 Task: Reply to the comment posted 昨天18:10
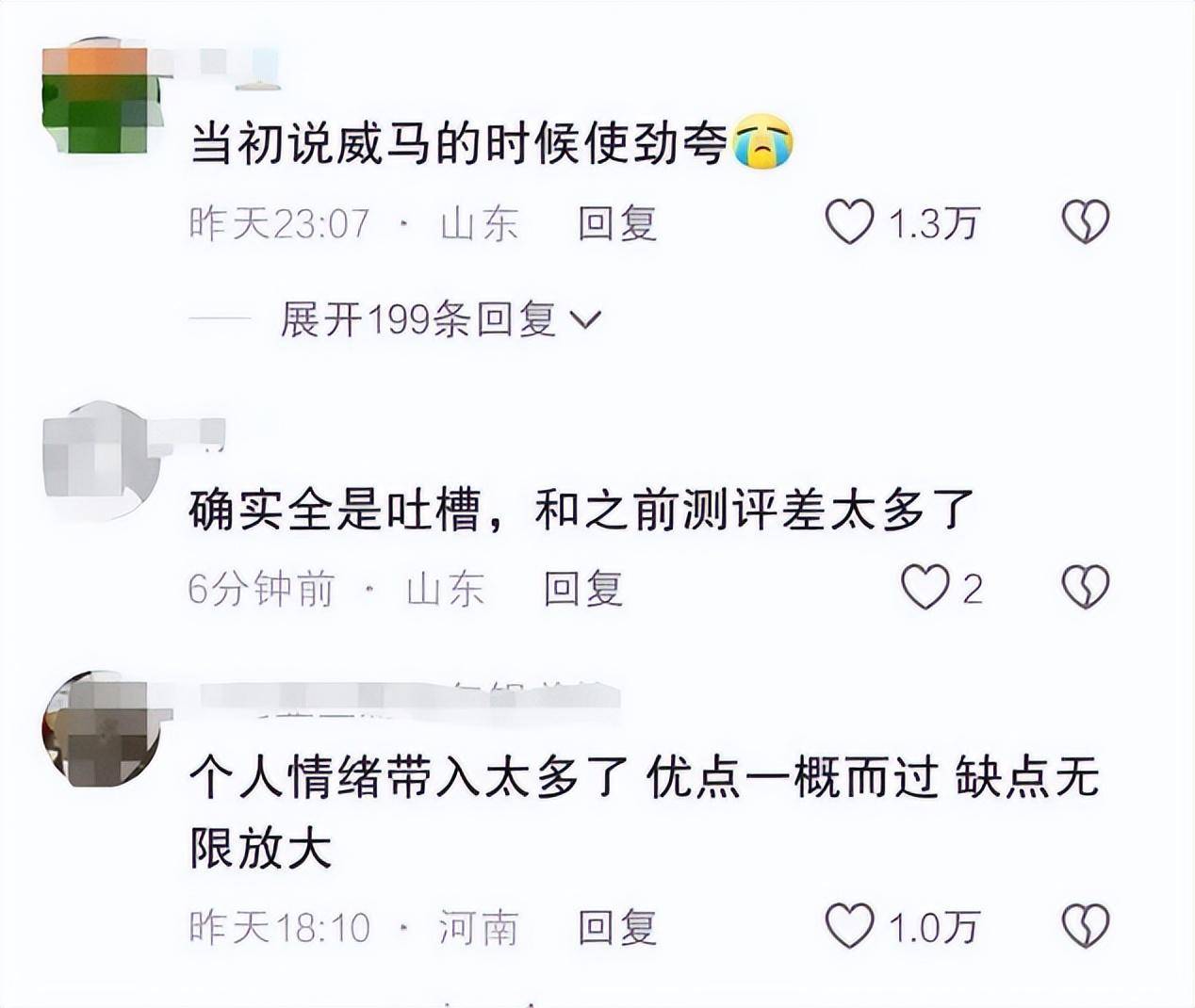617,928
